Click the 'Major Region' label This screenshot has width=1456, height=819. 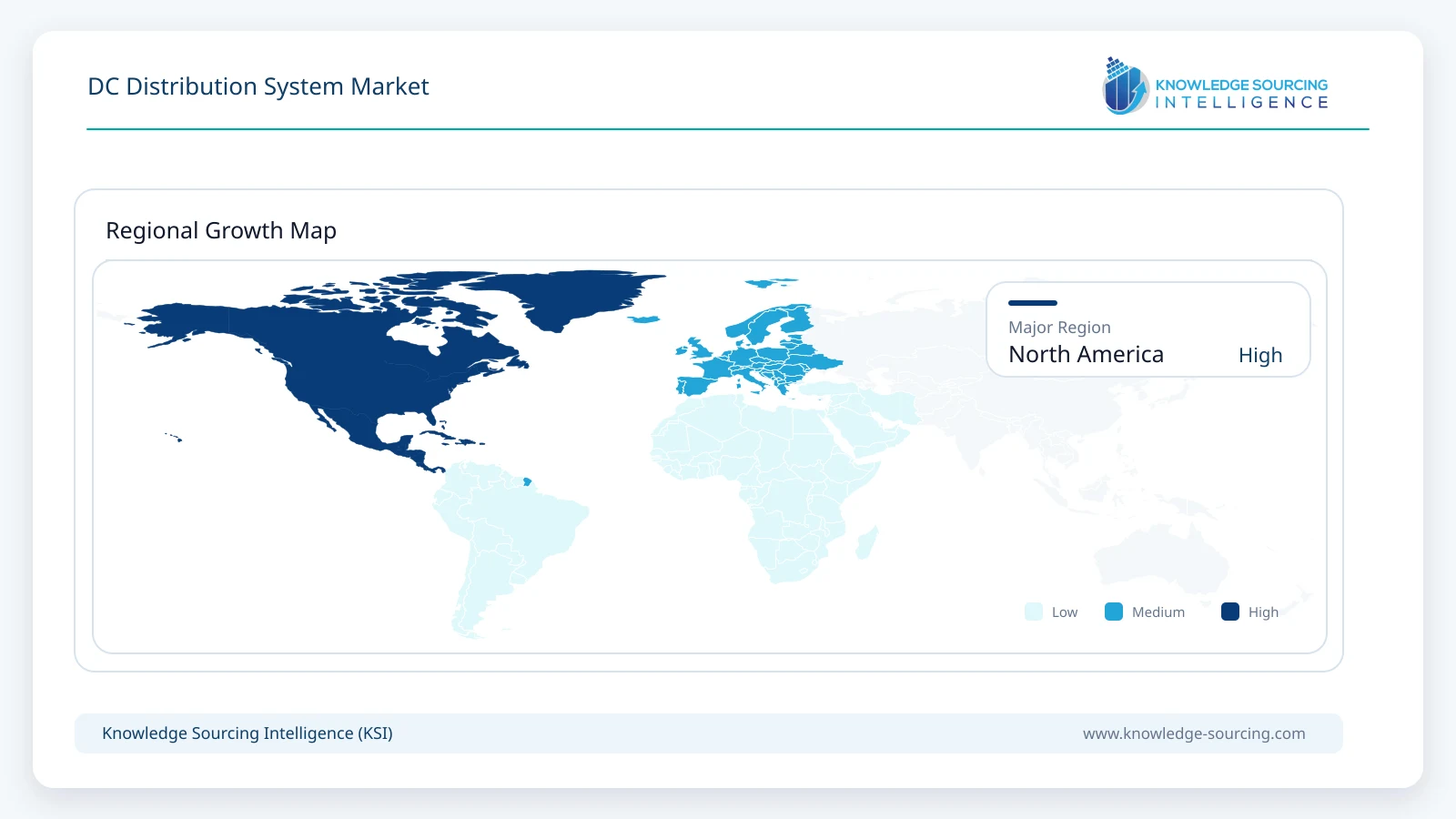tap(1059, 328)
